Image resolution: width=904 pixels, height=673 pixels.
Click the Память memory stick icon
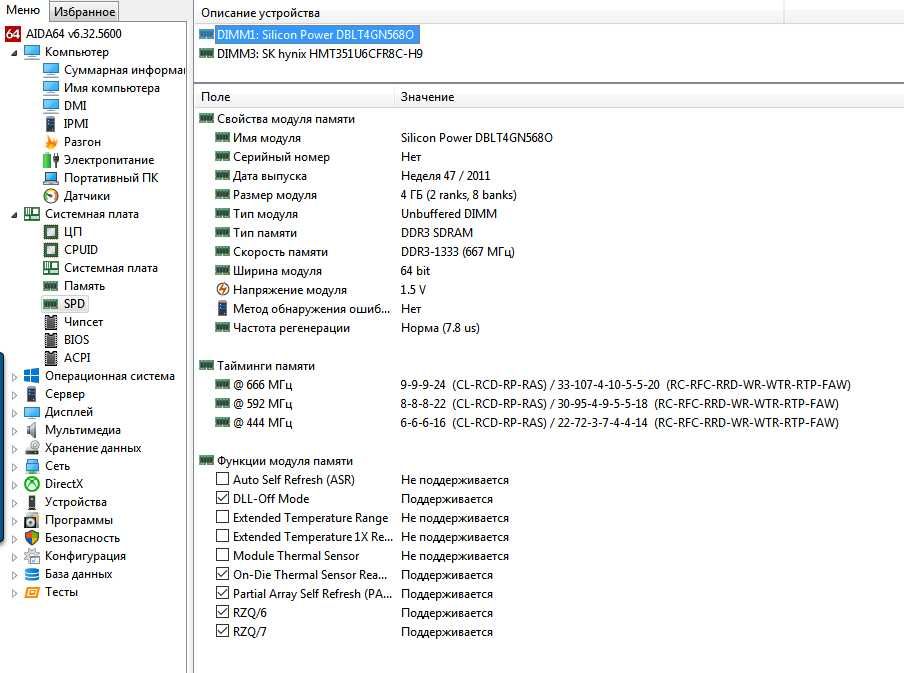tap(51, 285)
